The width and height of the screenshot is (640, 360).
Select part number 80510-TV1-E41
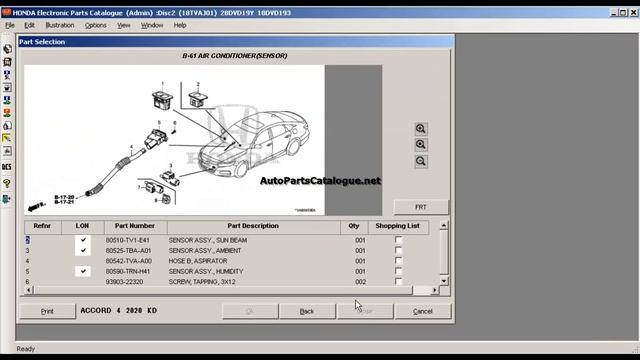coord(128,240)
